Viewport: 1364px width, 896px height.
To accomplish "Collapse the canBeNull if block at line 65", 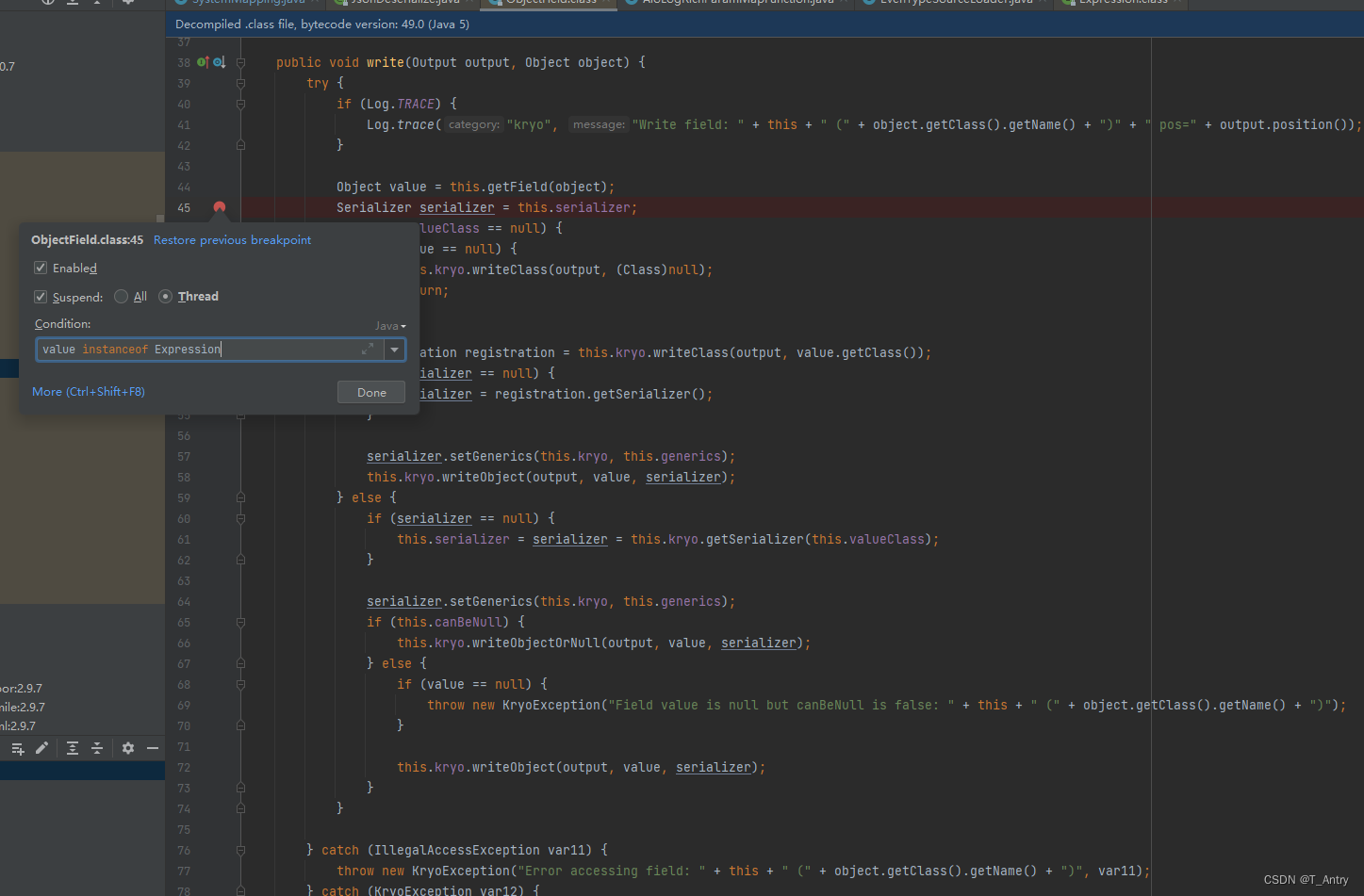I will pyautogui.click(x=240, y=622).
